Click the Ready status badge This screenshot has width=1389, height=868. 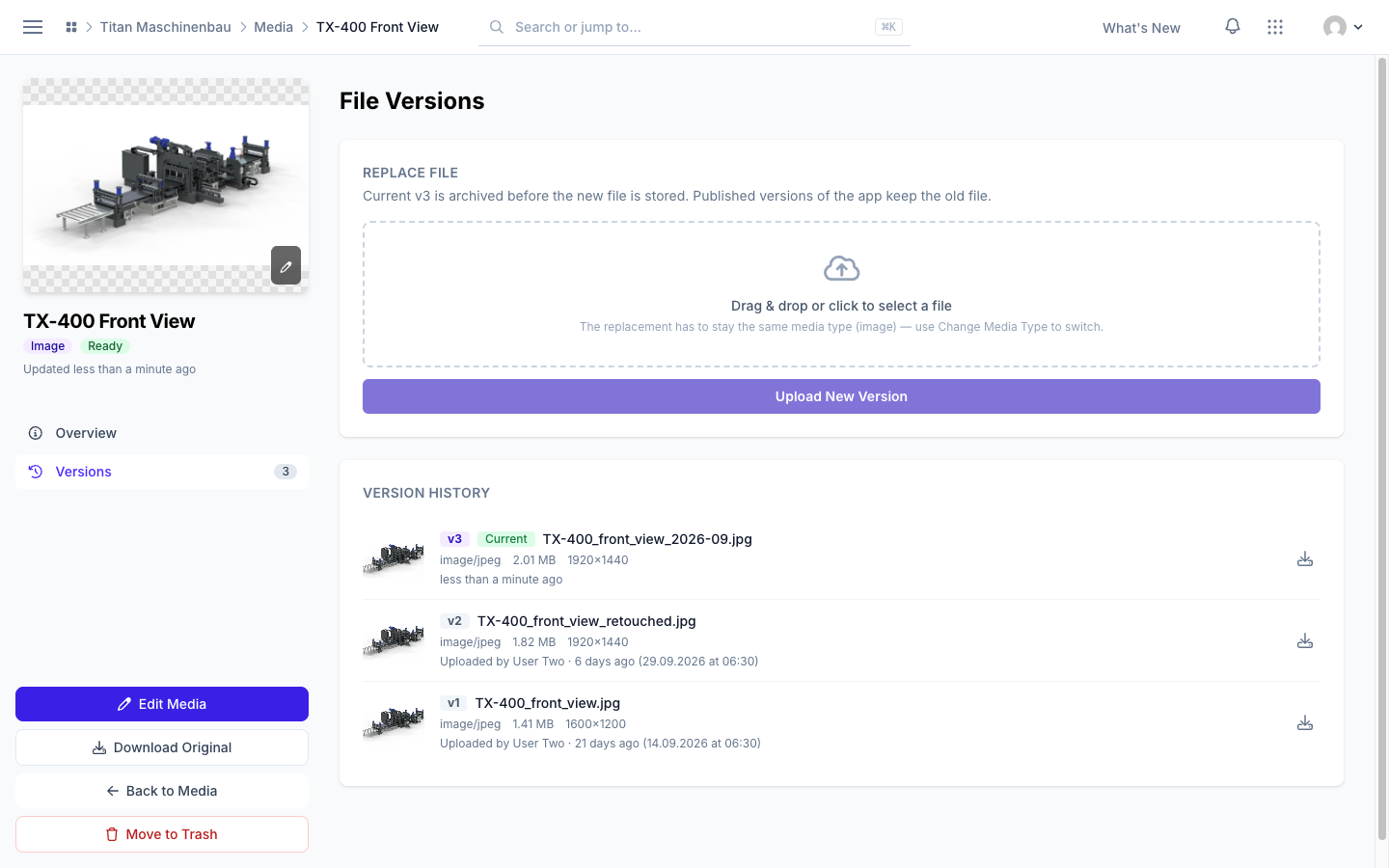[105, 346]
